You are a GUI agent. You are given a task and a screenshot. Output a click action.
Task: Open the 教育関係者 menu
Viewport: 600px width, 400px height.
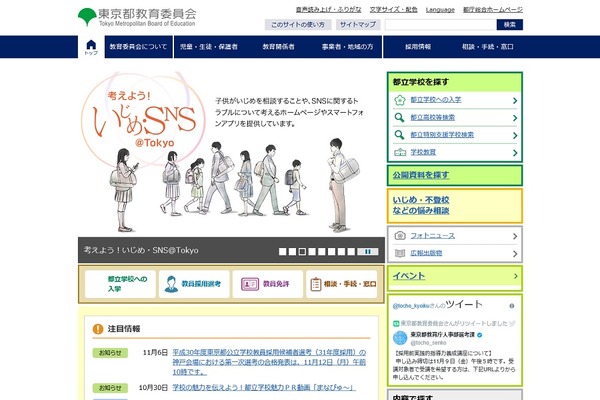278,47
